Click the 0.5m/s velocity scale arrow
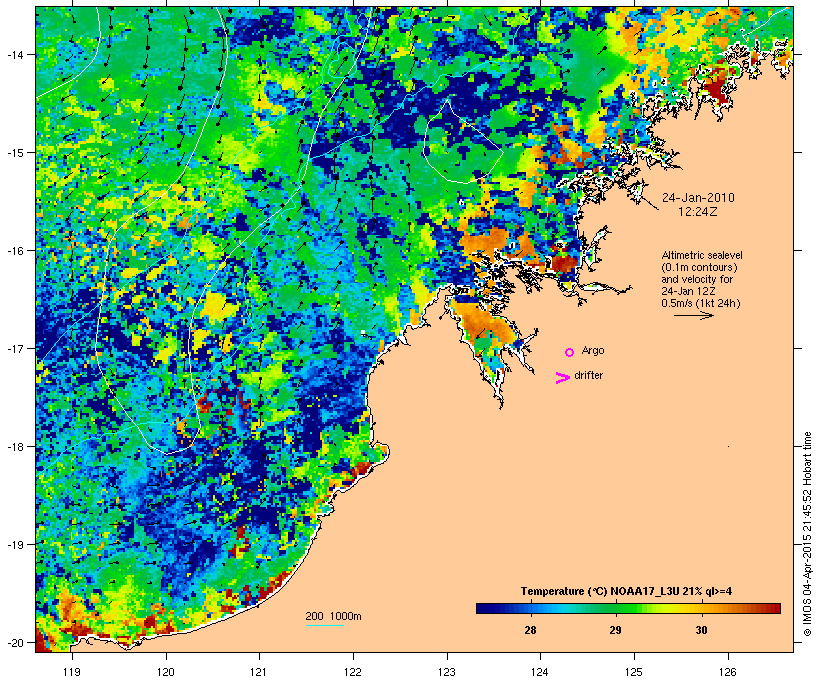 click(x=693, y=315)
